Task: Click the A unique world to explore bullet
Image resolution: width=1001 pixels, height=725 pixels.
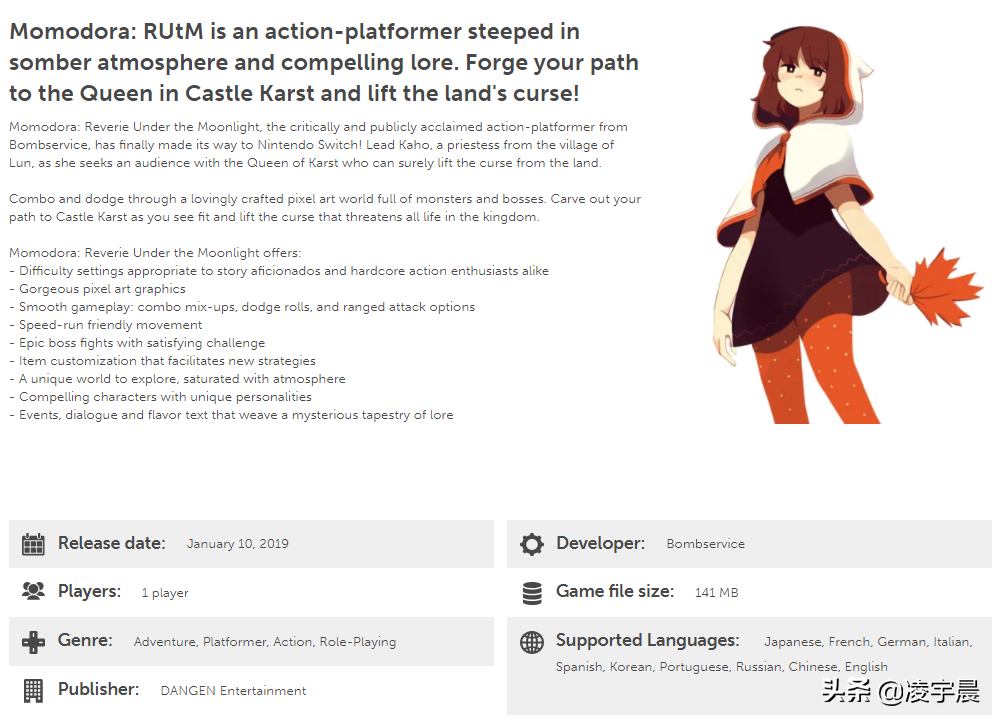Action: coord(177,379)
